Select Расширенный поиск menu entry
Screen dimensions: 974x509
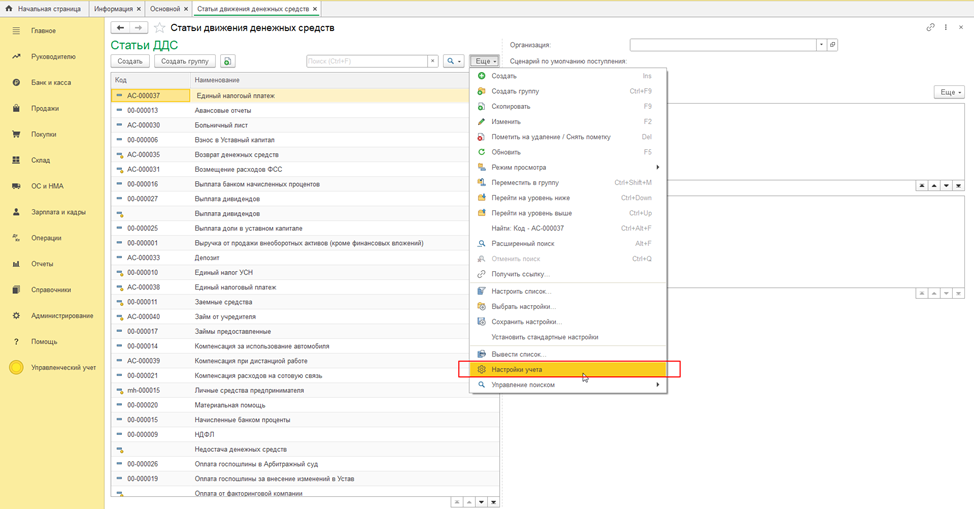click(568, 244)
